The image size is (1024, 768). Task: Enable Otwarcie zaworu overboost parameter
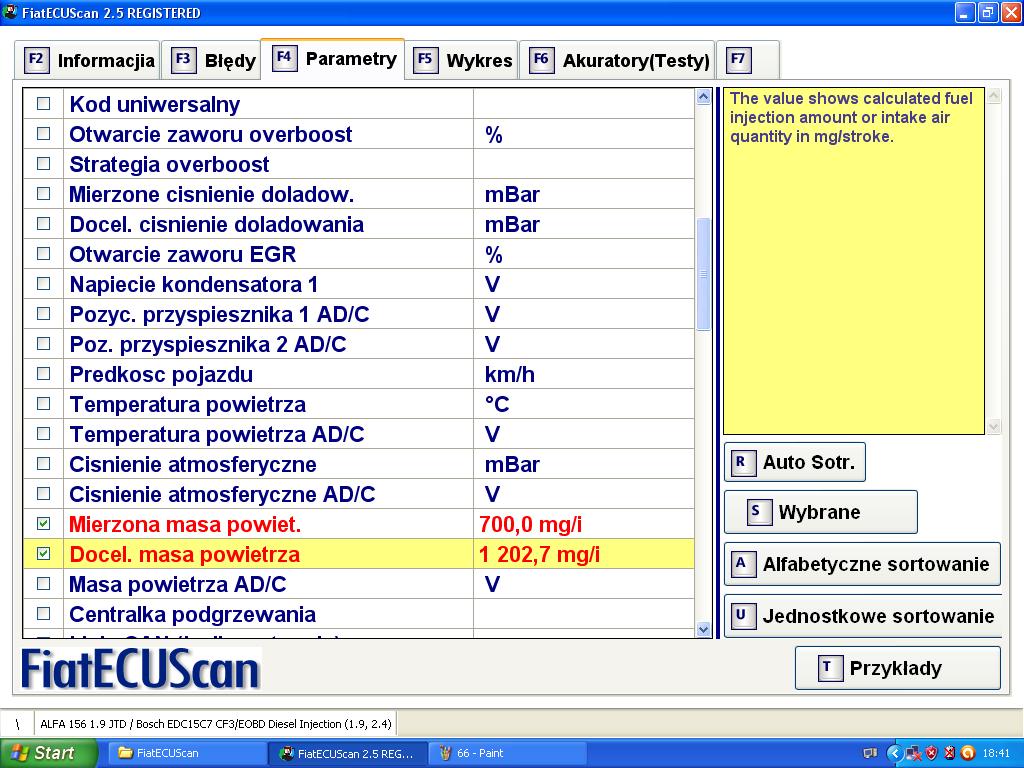coord(44,134)
